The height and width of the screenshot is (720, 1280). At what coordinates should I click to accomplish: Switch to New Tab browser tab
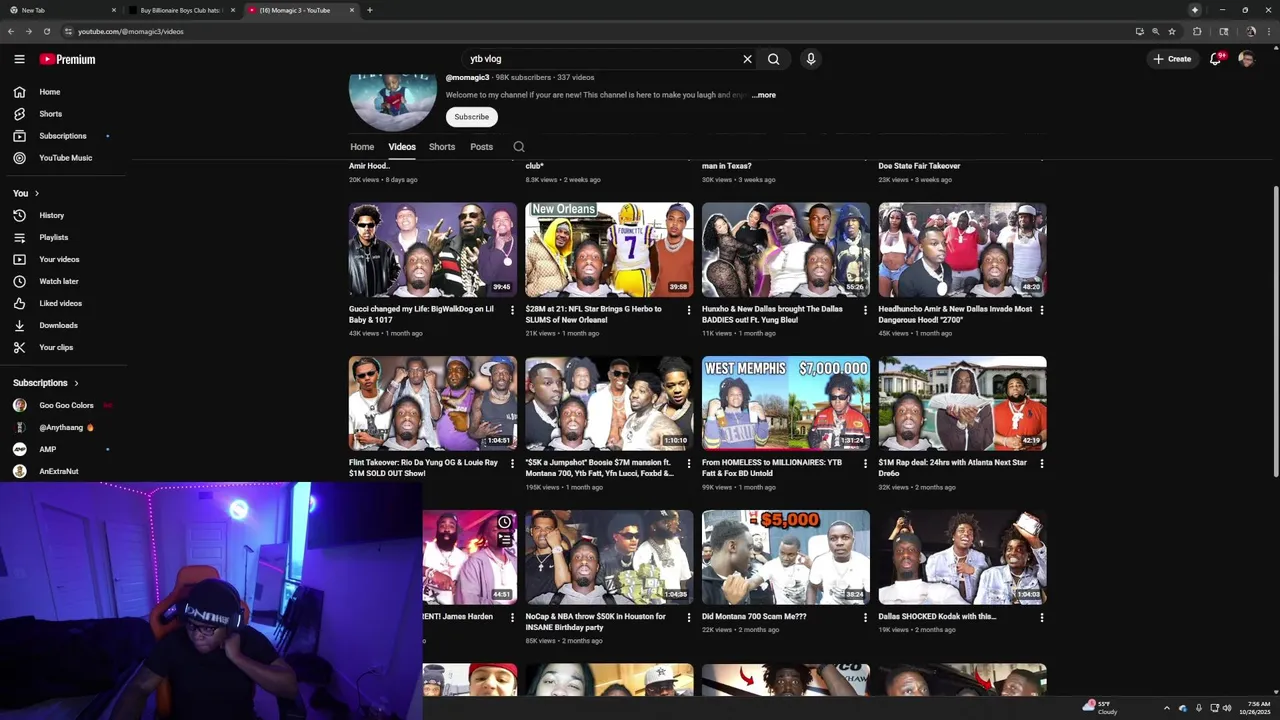pyautogui.click(x=60, y=10)
